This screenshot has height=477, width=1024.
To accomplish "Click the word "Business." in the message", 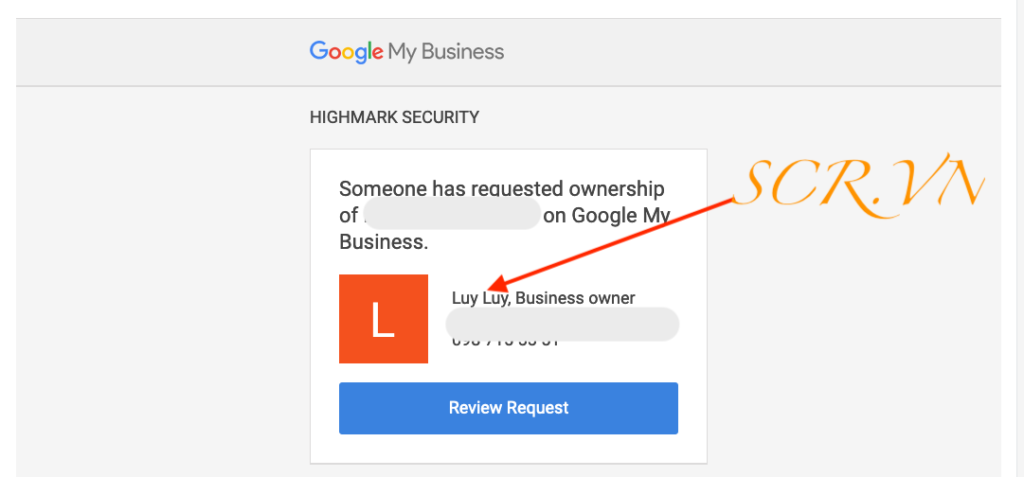I will click(x=383, y=241).
